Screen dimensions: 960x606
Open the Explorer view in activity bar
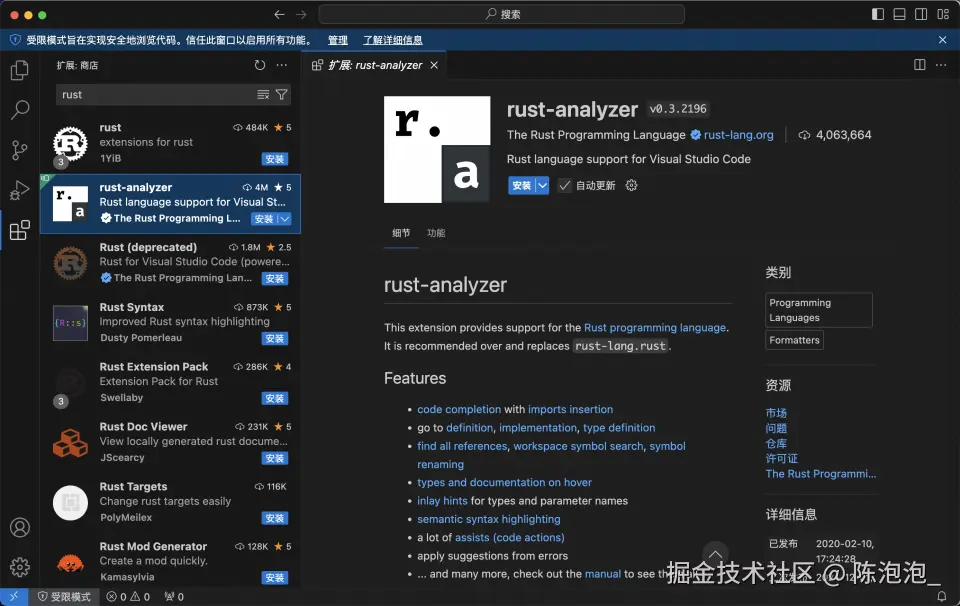pos(20,70)
